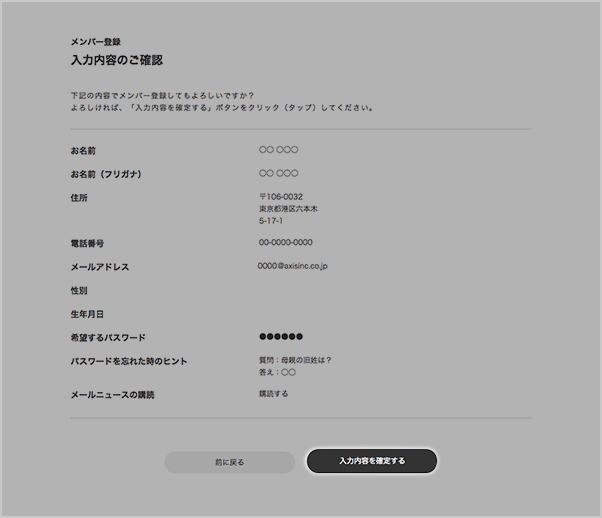Click the パスワードを忘れた時のヒント label

(129, 361)
